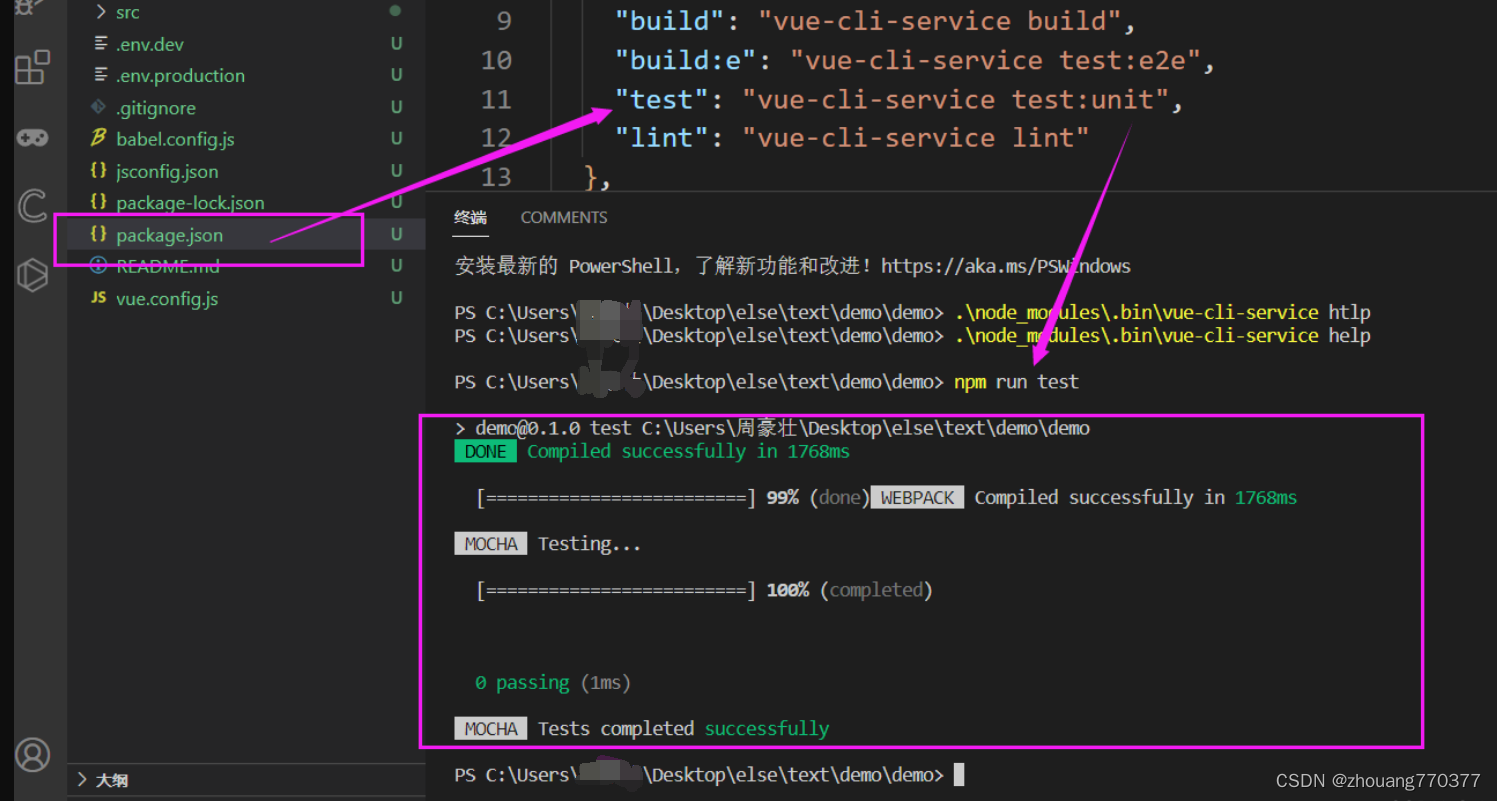Viewport: 1497px width, 801px height.
Task: Click the "vue-cli-service lint" string value
Action: point(916,137)
